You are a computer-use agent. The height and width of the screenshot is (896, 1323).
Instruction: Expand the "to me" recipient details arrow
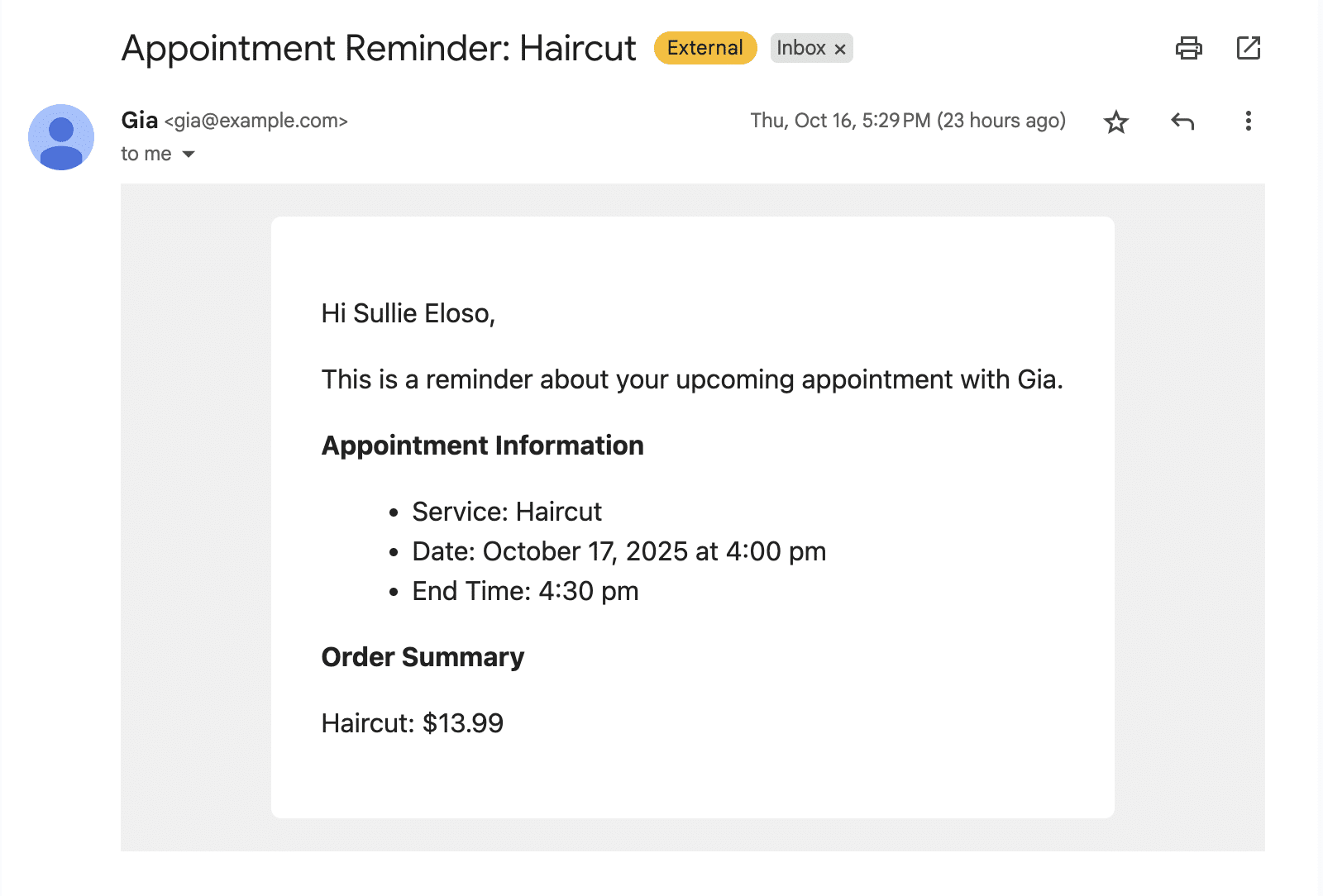pos(189,155)
